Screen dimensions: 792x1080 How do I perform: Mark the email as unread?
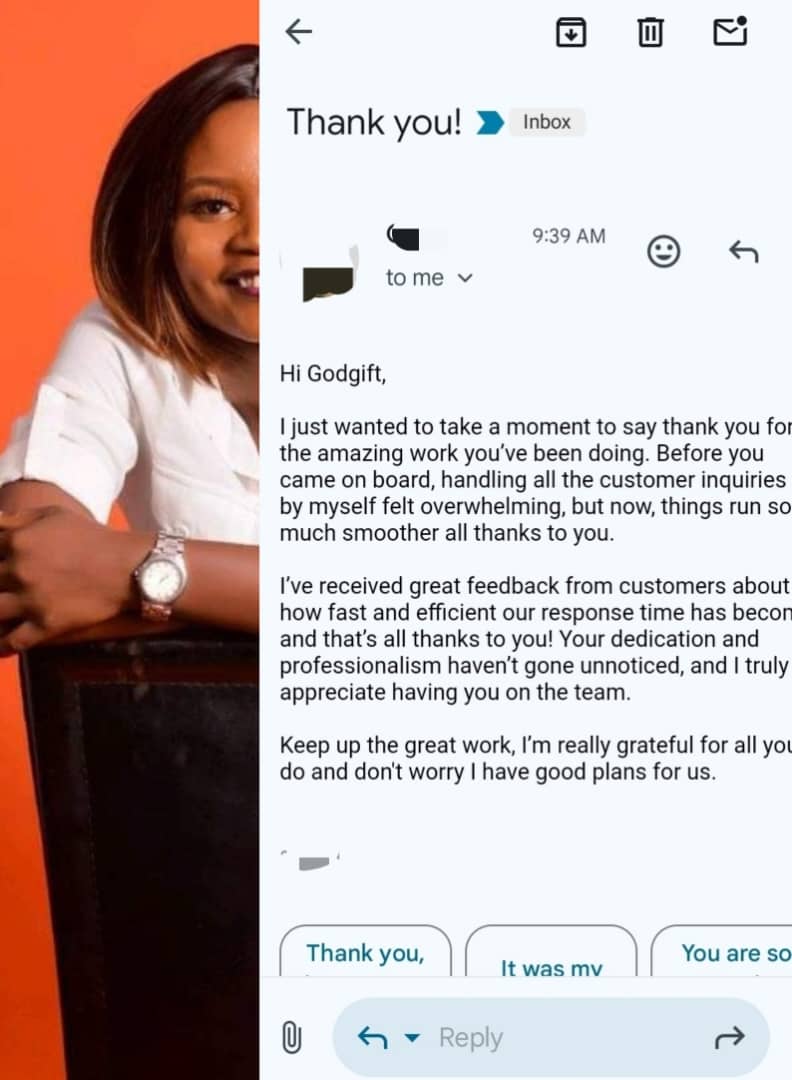pyautogui.click(x=730, y=31)
